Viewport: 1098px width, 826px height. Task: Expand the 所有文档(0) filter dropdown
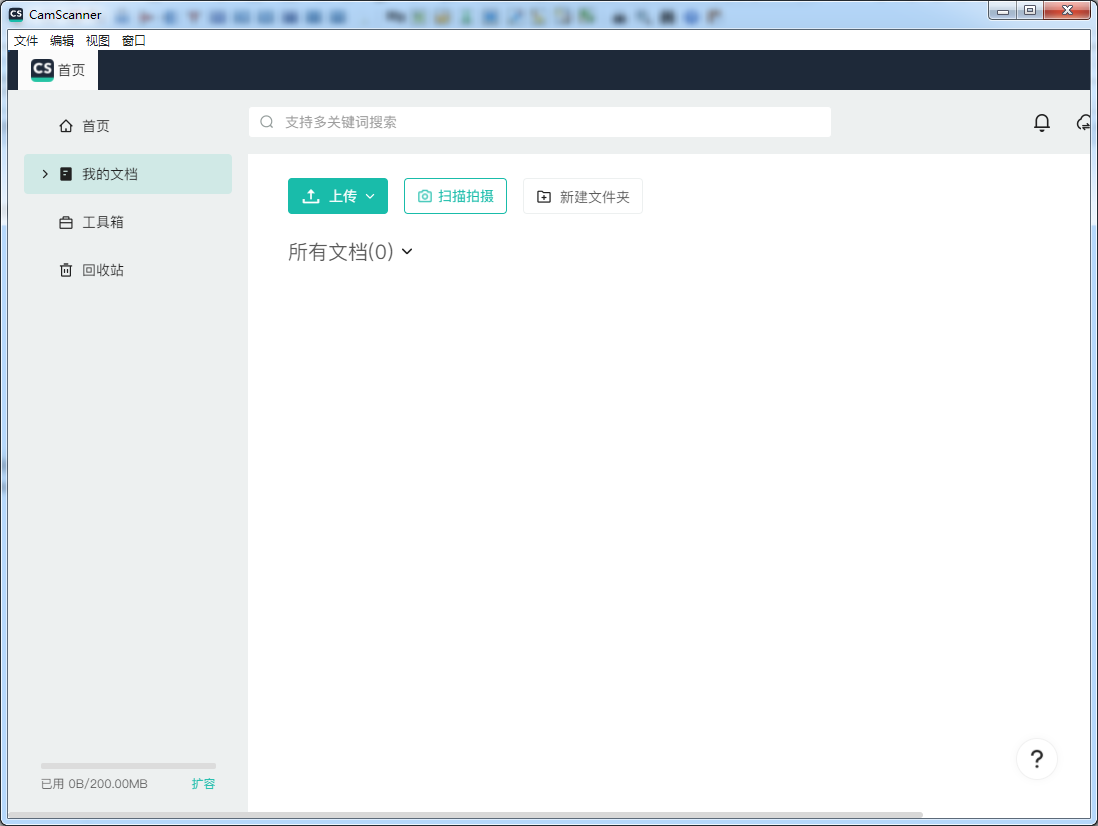click(406, 252)
